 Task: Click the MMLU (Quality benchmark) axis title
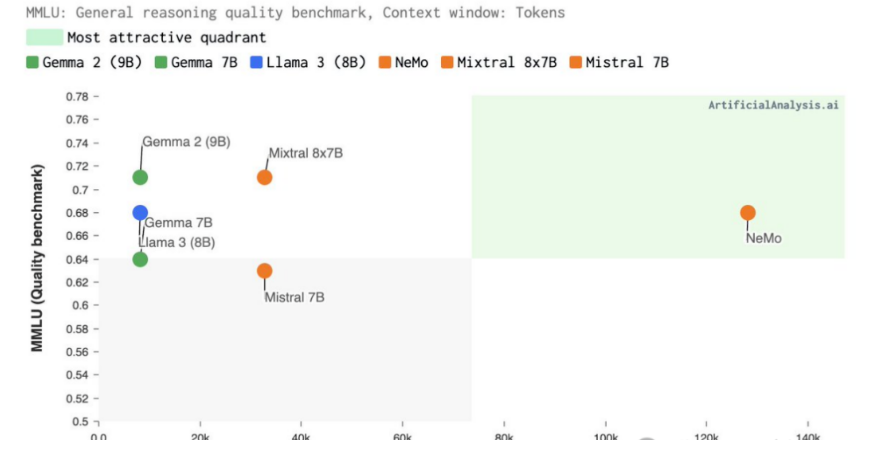37,258
